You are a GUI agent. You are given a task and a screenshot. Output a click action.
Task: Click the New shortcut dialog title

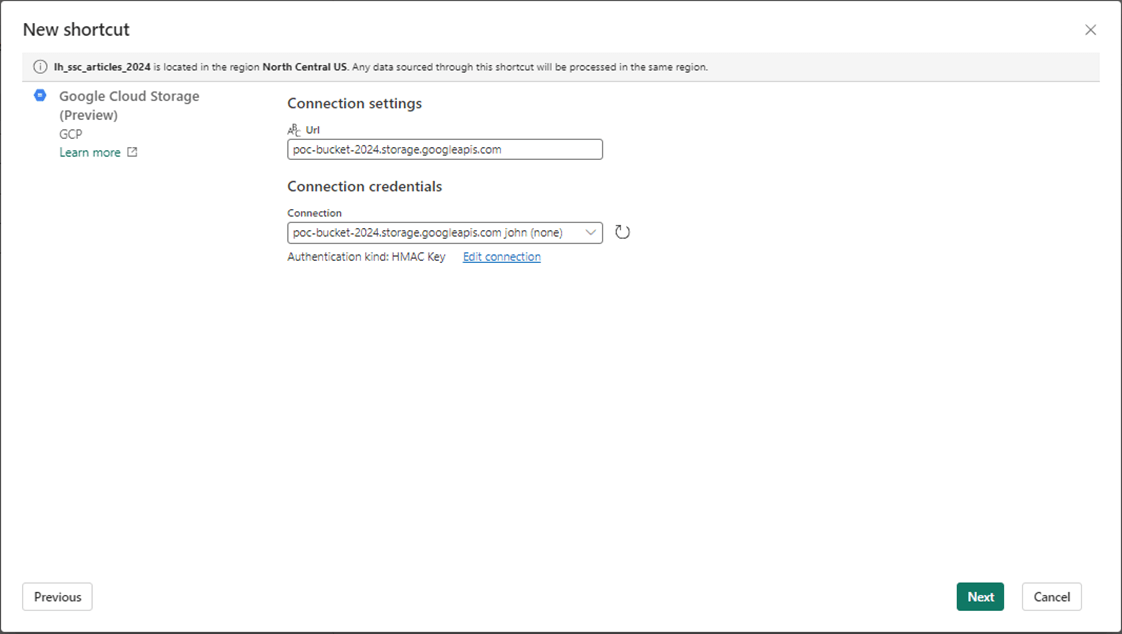[76, 30]
